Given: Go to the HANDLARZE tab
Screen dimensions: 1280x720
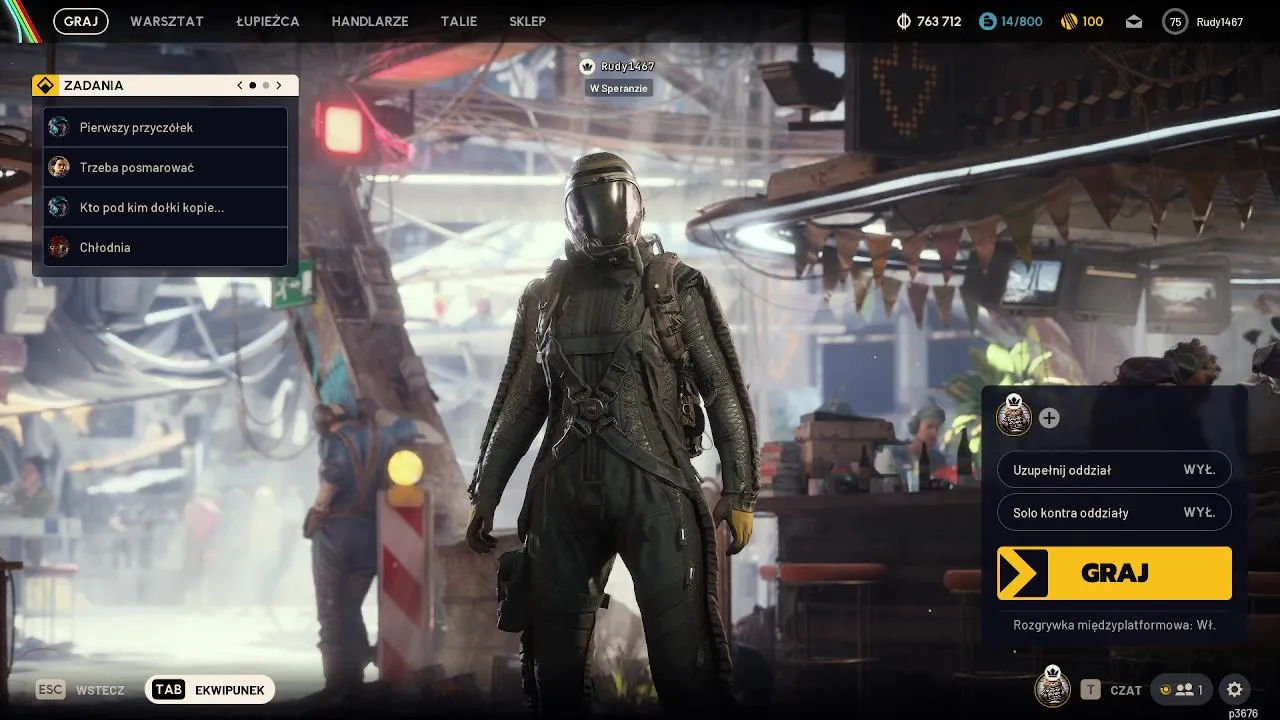Looking at the screenshot, I should point(370,21).
